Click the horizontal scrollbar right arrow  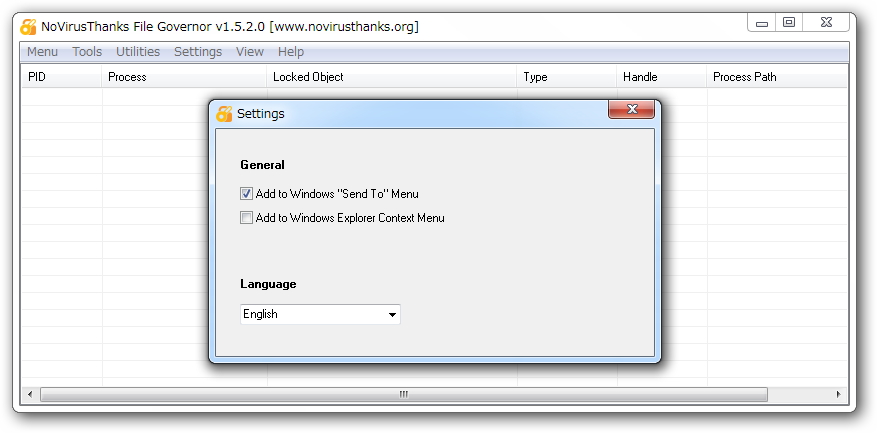tap(838, 394)
